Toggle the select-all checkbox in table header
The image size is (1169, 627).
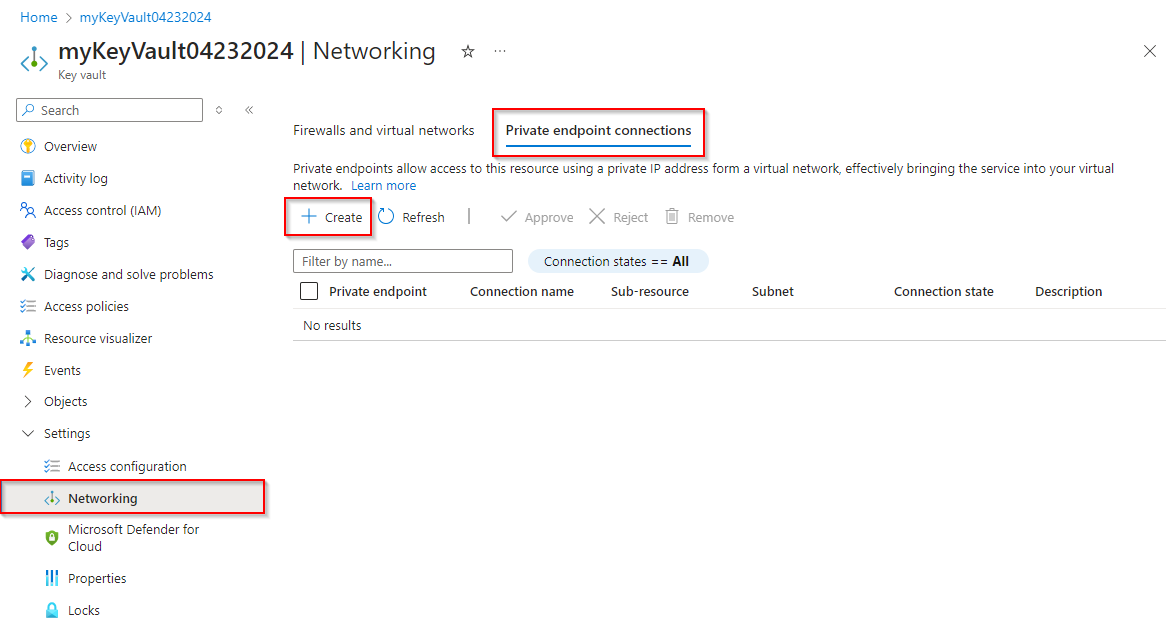(309, 291)
